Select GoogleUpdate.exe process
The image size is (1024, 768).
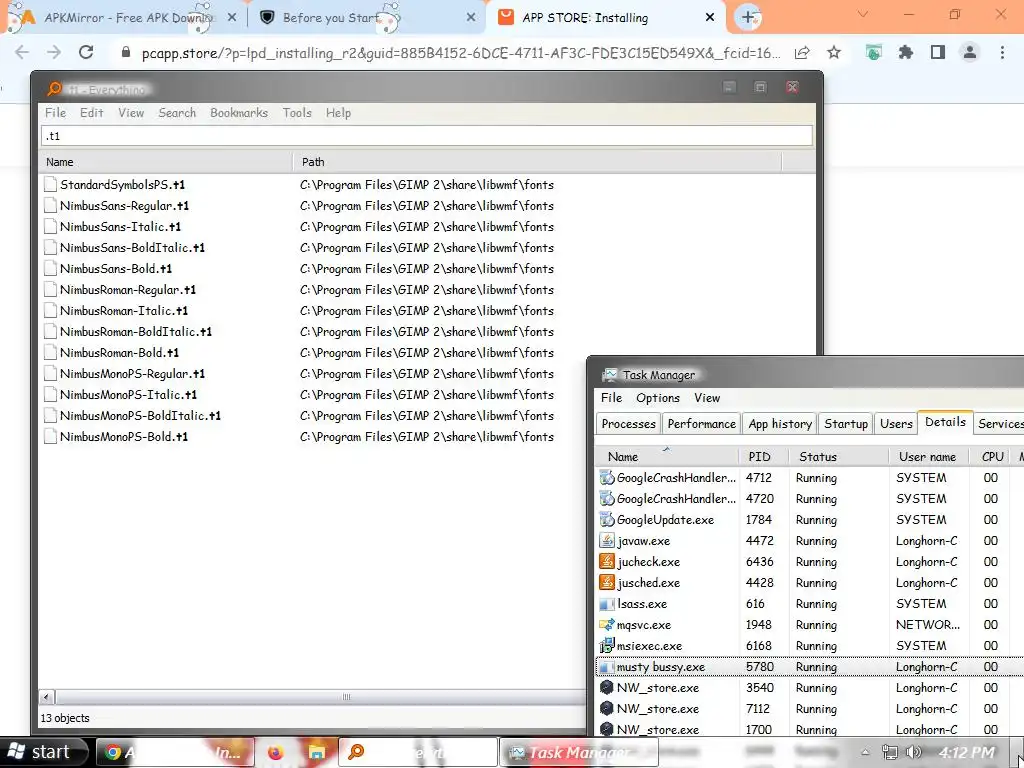(x=810, y=520)
